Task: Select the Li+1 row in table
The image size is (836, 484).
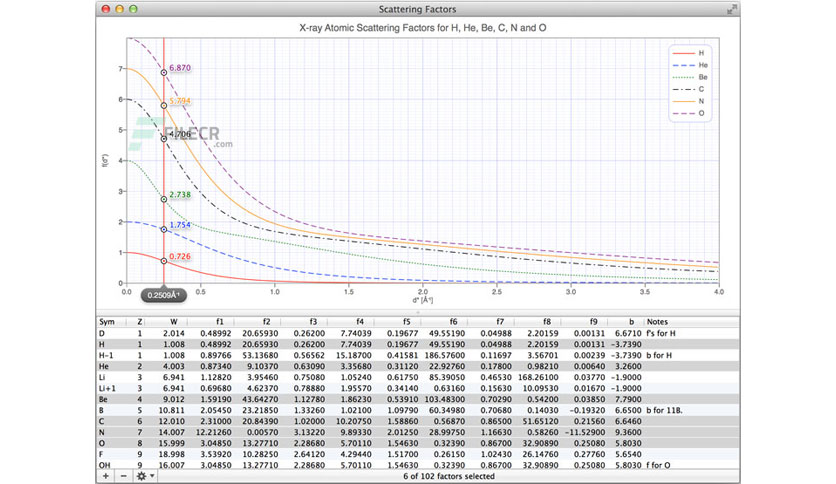Action: coord(417,388)
